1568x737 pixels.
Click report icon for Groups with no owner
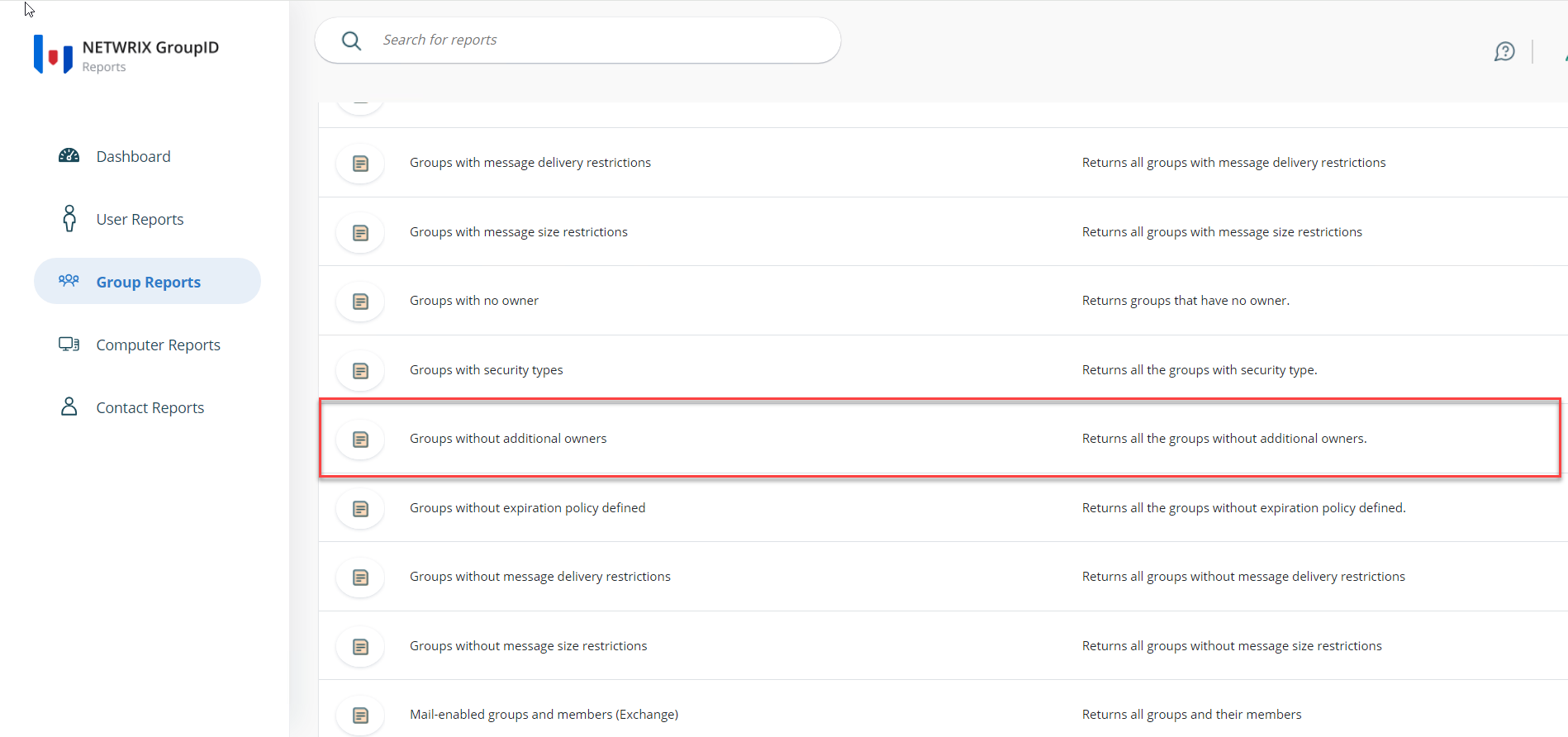point(360,302)
